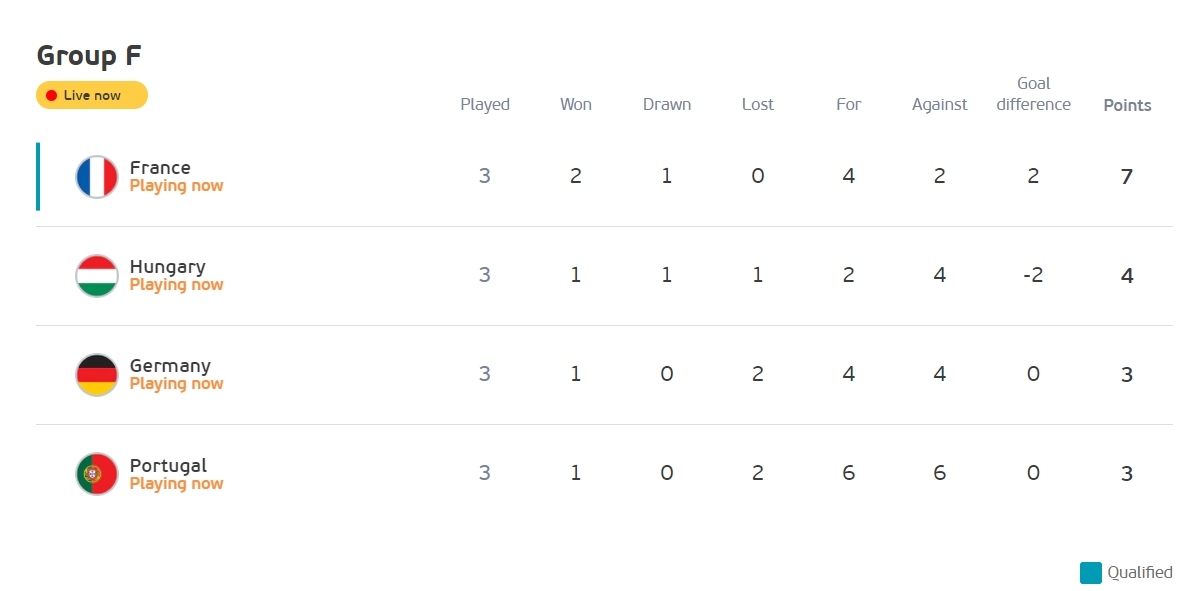
Task: Click the Germany flag icon
Action: (x=97, y=374)
